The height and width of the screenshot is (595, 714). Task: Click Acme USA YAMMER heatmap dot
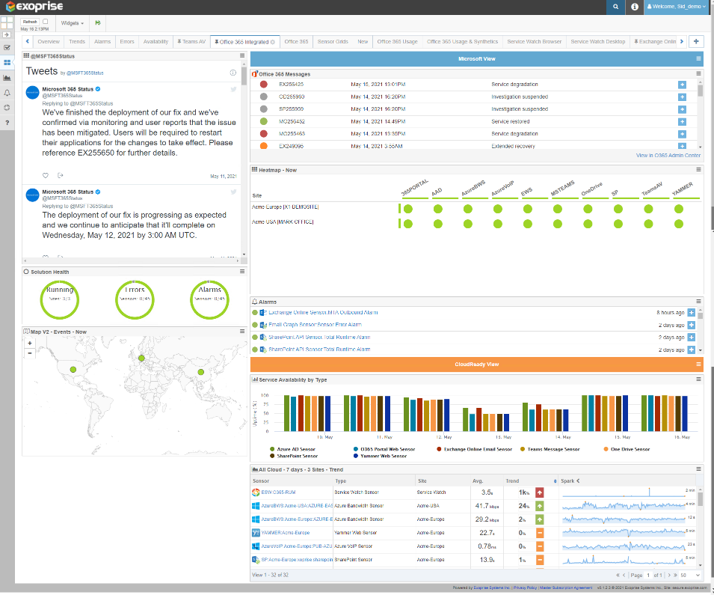pos(678,224)
